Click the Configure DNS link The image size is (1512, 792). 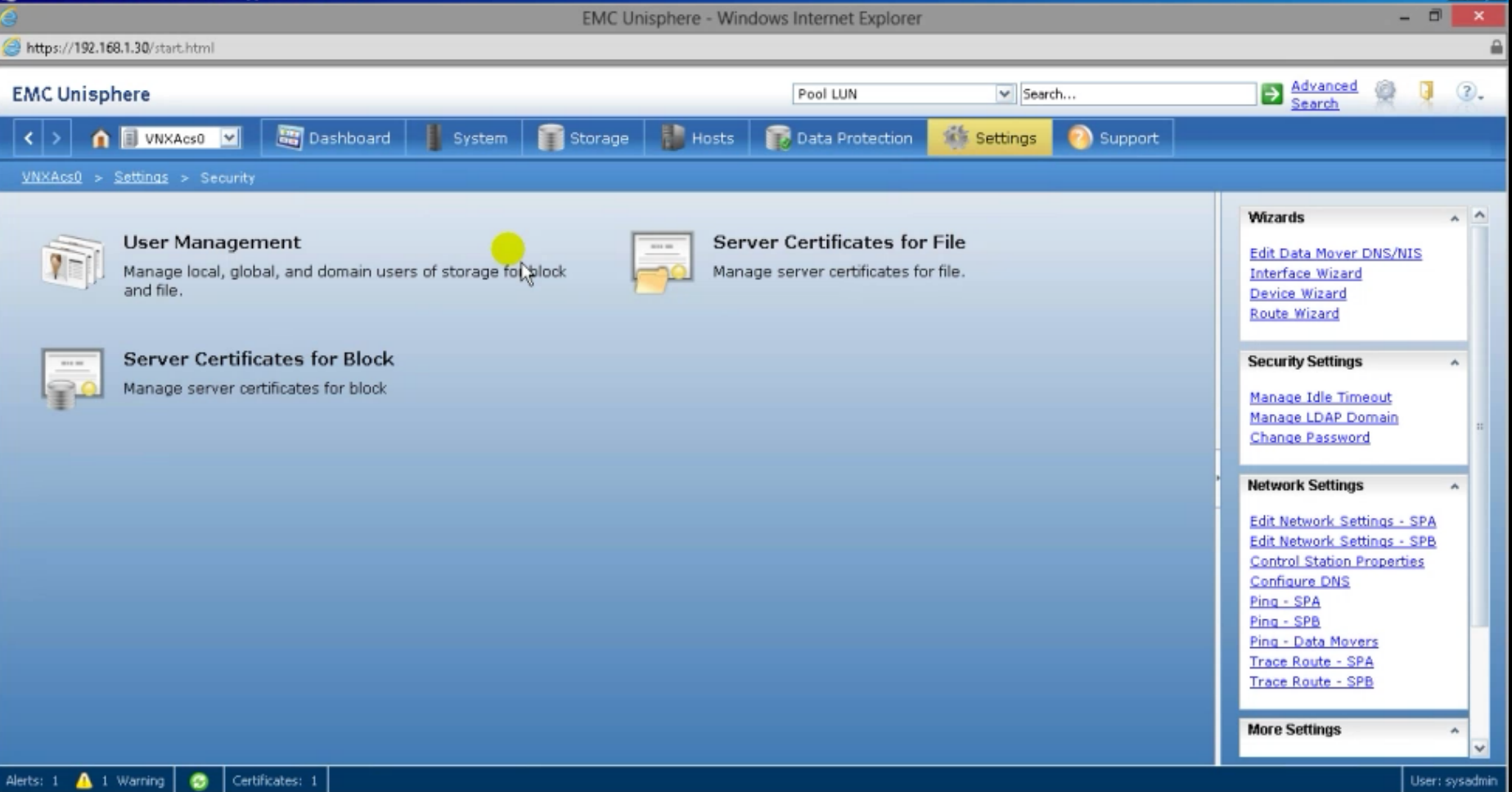[x=1299, y=582]
